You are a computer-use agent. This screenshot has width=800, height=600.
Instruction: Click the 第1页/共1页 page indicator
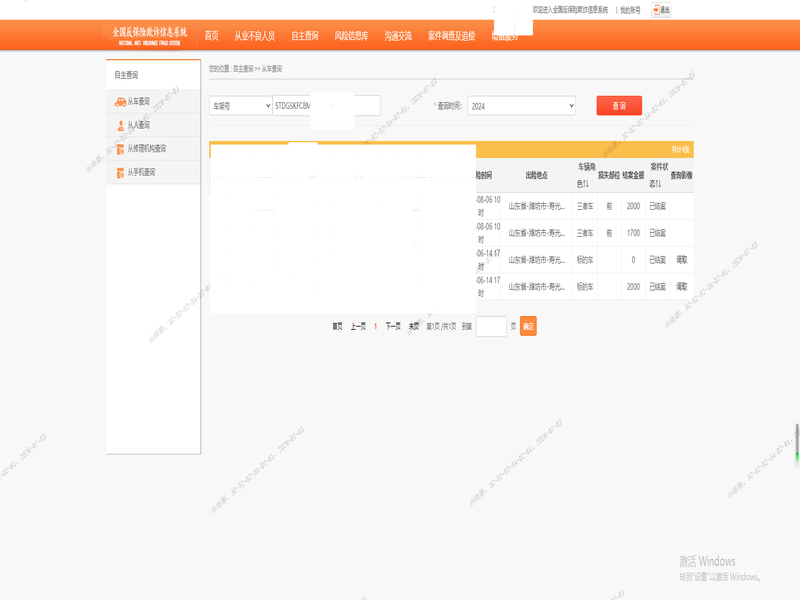pos(441,327)
